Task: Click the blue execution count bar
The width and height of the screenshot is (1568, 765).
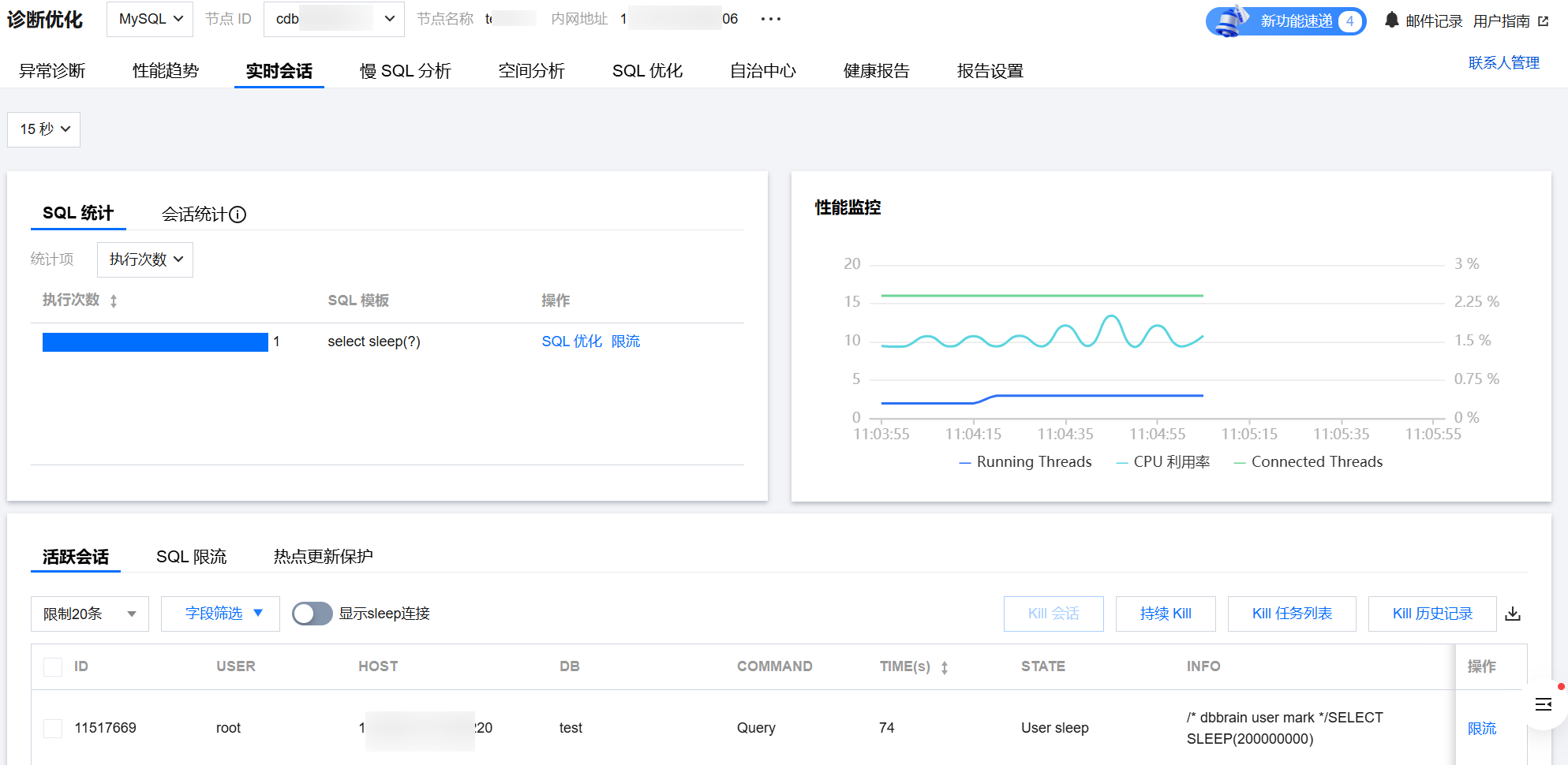Action: 155,341
